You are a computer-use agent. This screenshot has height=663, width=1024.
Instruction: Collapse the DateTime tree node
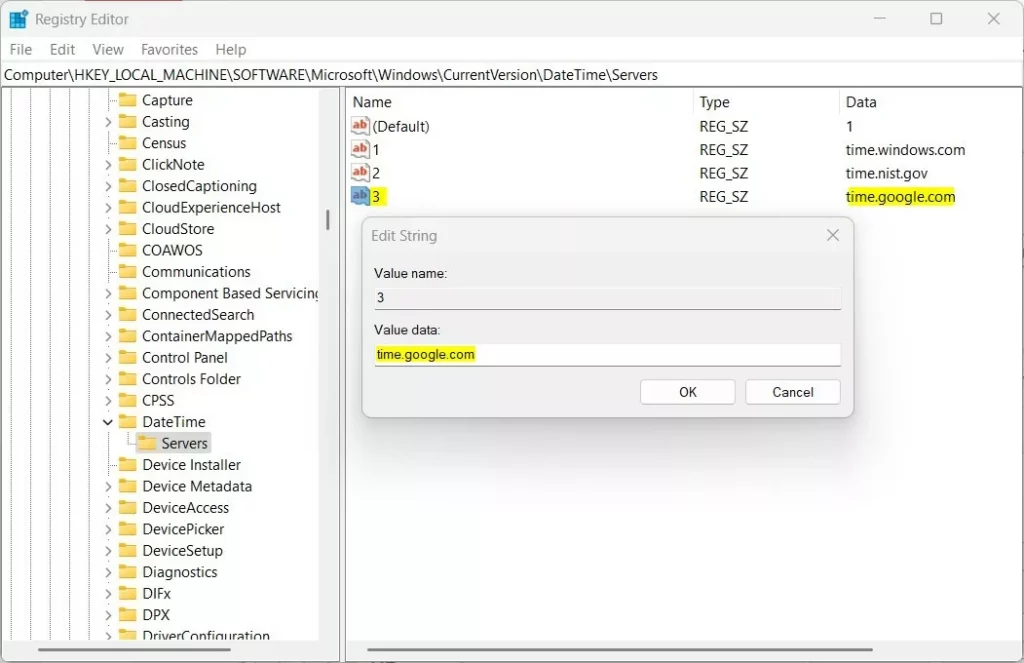coord(108,422)
